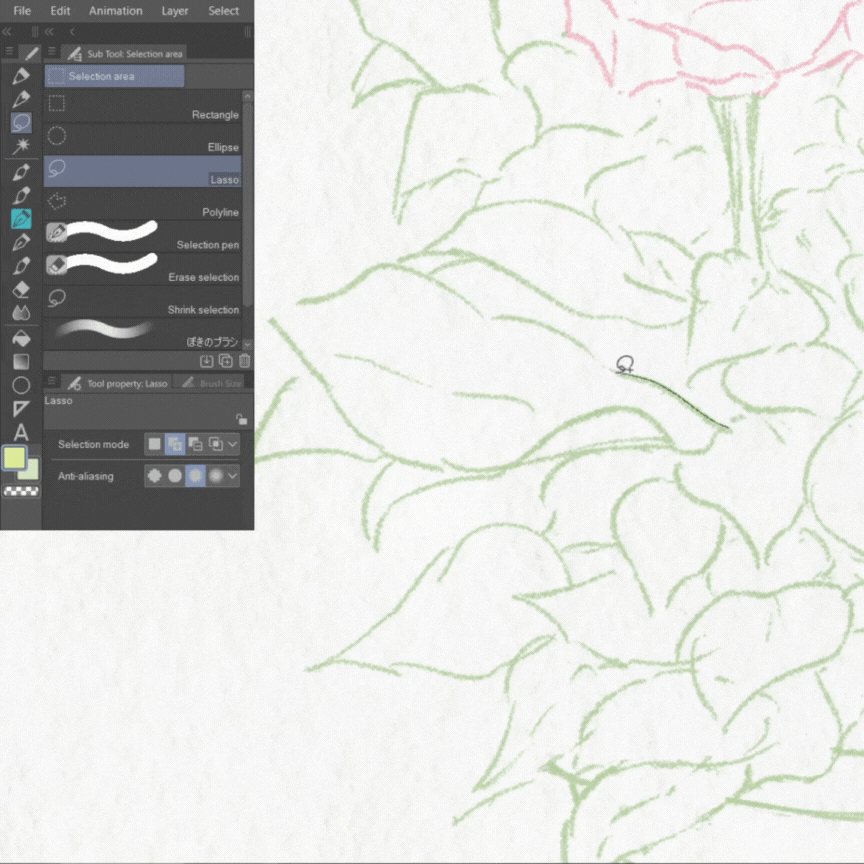Open the Tool property palette hamburger menu
The height and width of the screenshot is (864, 864).
tap(52, 381)
